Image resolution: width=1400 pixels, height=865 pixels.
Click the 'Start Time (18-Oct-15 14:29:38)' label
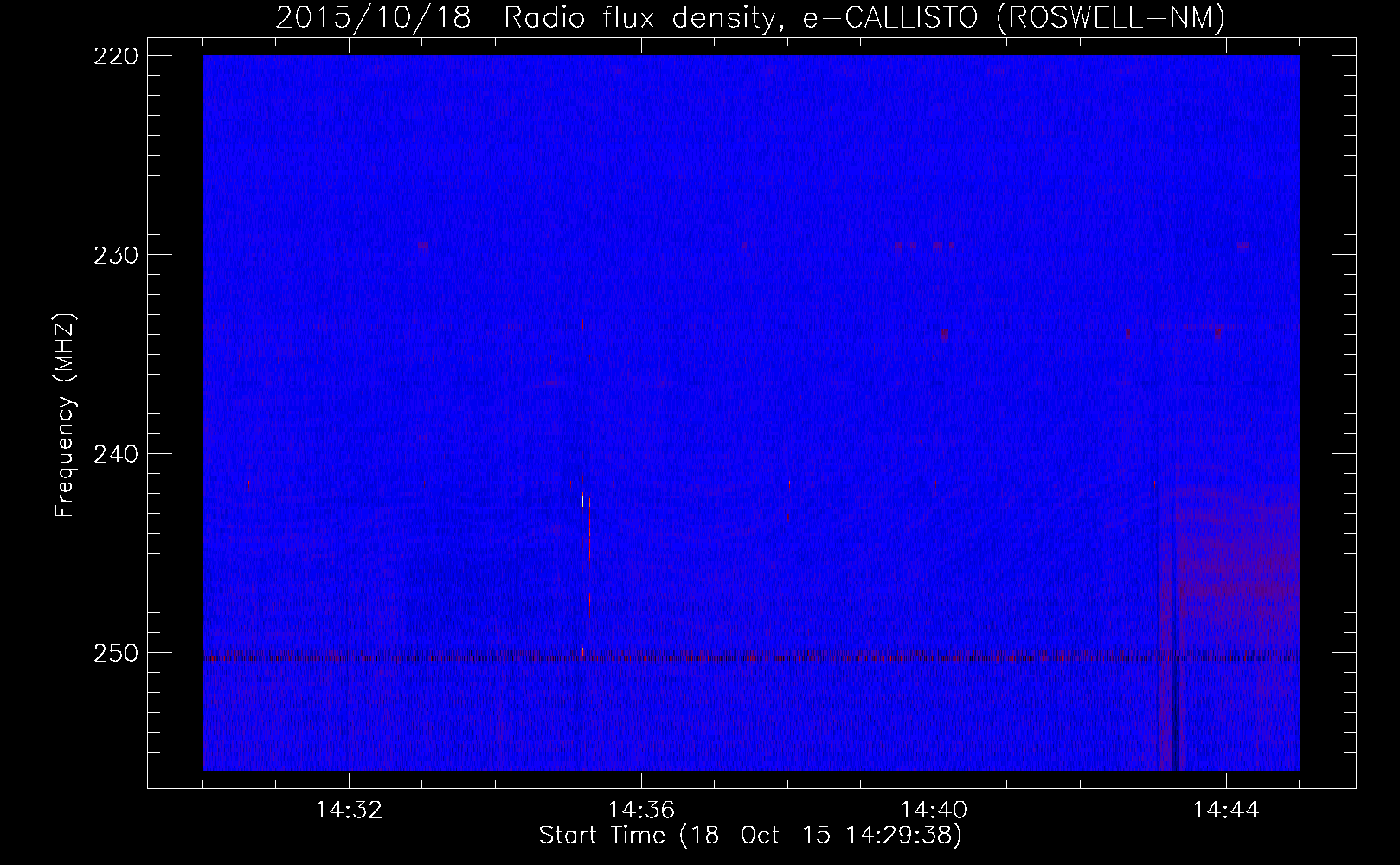pyautogui.click(x=750, y=836)
